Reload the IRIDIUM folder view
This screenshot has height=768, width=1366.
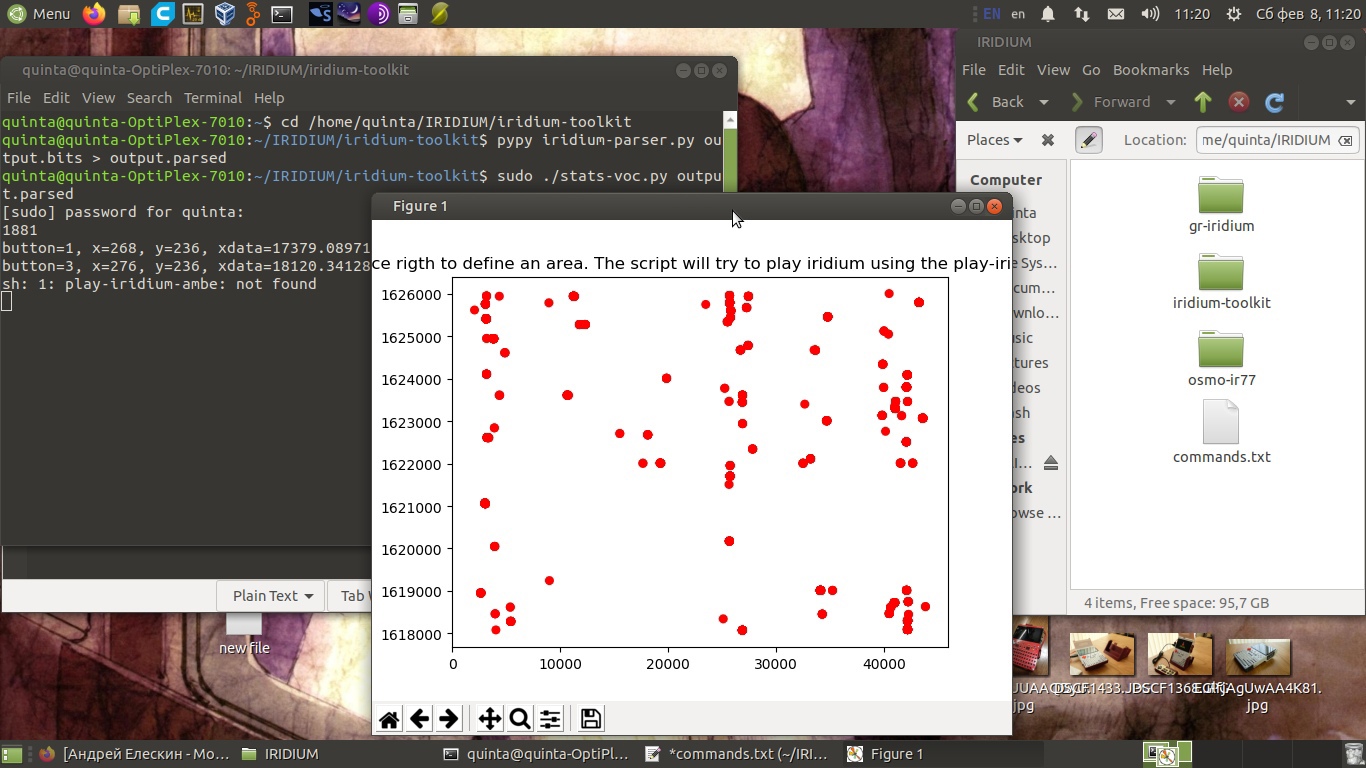coord(1274,102)
